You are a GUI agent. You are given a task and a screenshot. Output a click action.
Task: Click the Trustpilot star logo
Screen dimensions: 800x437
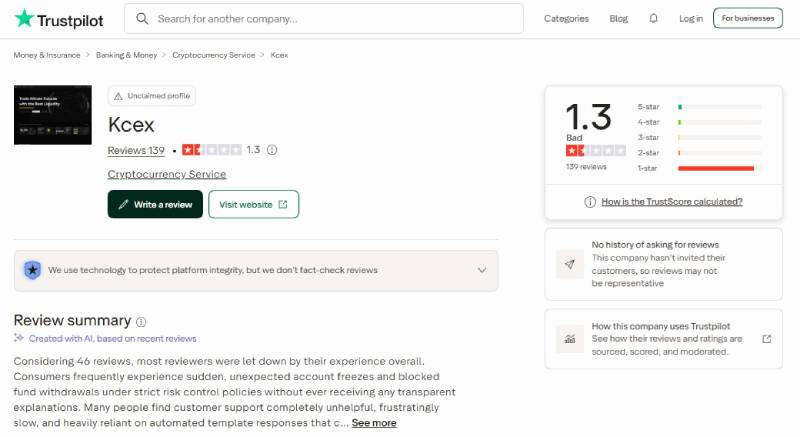click(x=24, y=19)
